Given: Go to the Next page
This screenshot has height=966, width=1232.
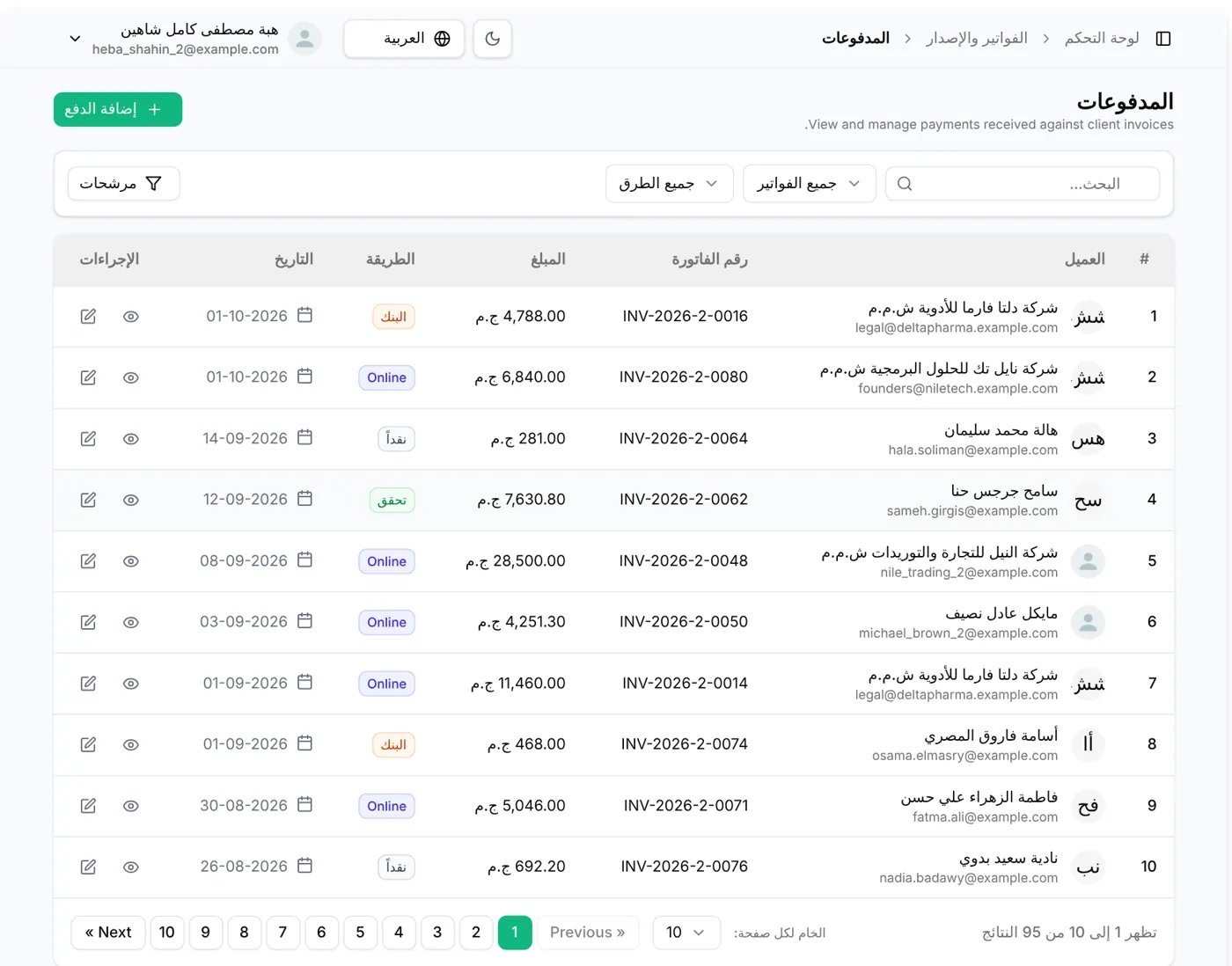Looking at the screenshot, I should coord(108,933).
